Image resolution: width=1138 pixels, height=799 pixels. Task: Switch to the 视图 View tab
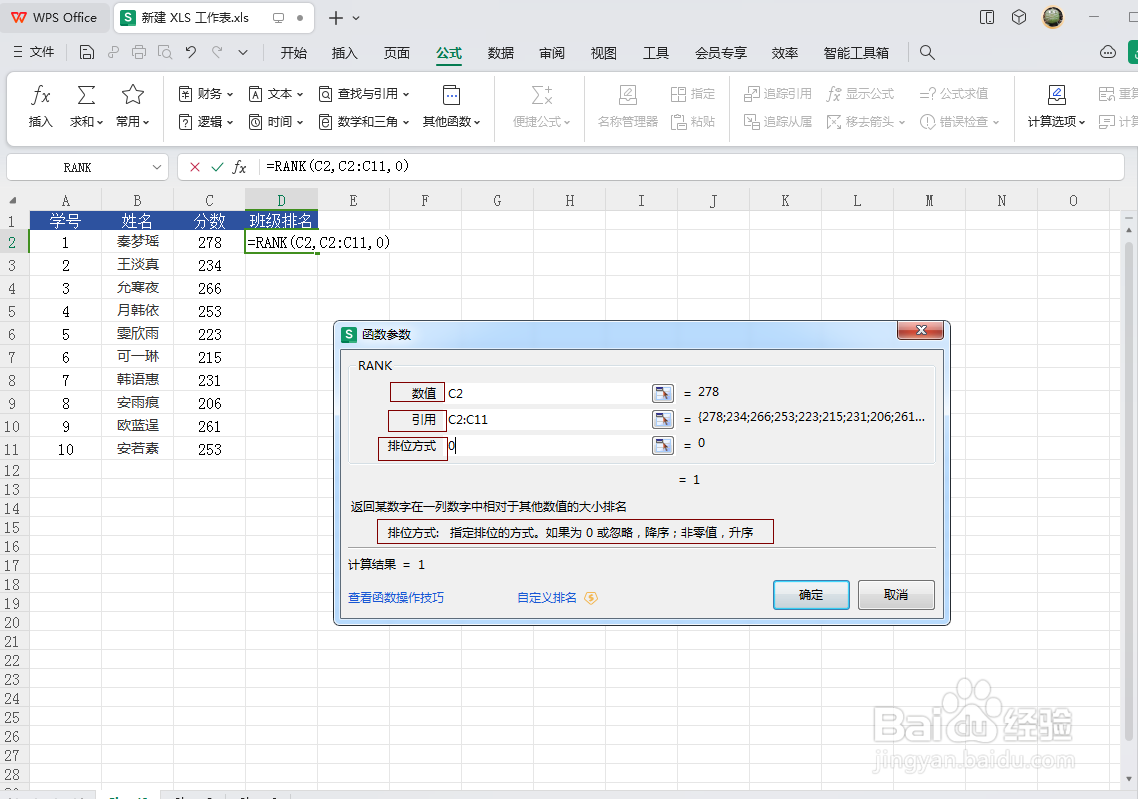[604, 53]
